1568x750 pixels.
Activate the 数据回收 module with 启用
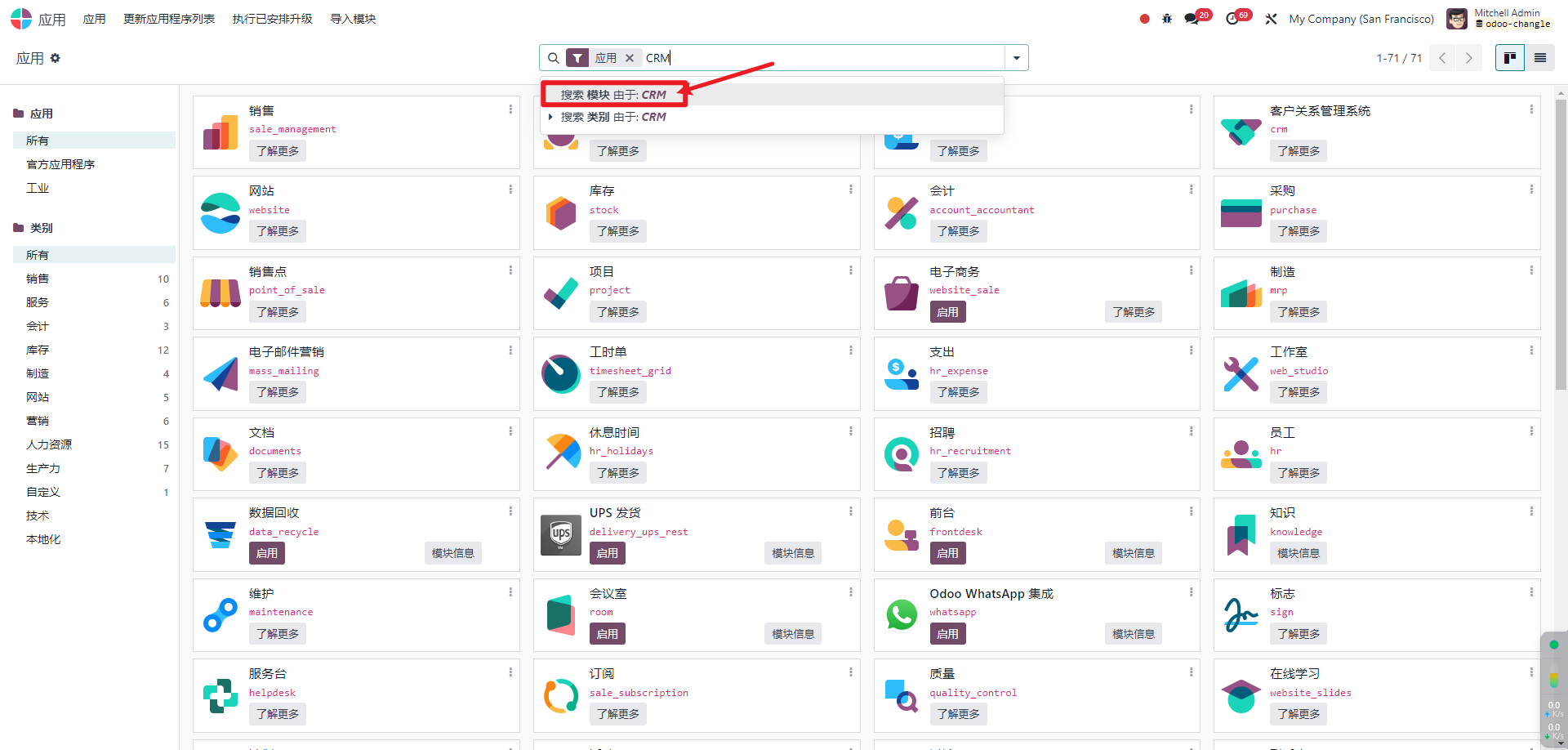[x=267, y=553]
